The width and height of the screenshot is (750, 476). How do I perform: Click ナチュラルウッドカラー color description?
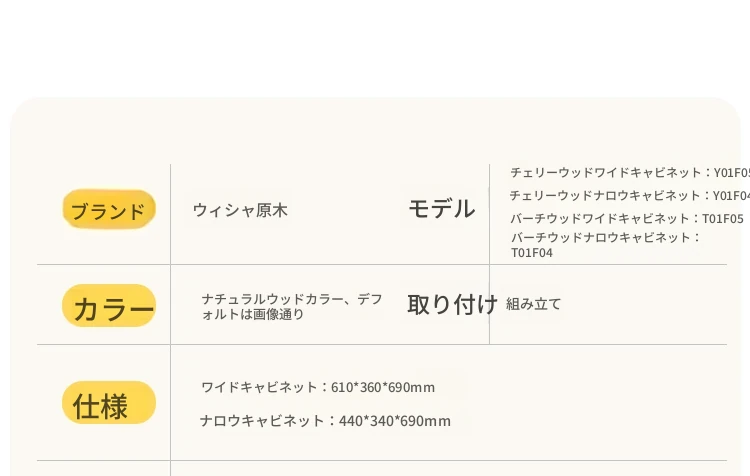(x=273, y=299)
